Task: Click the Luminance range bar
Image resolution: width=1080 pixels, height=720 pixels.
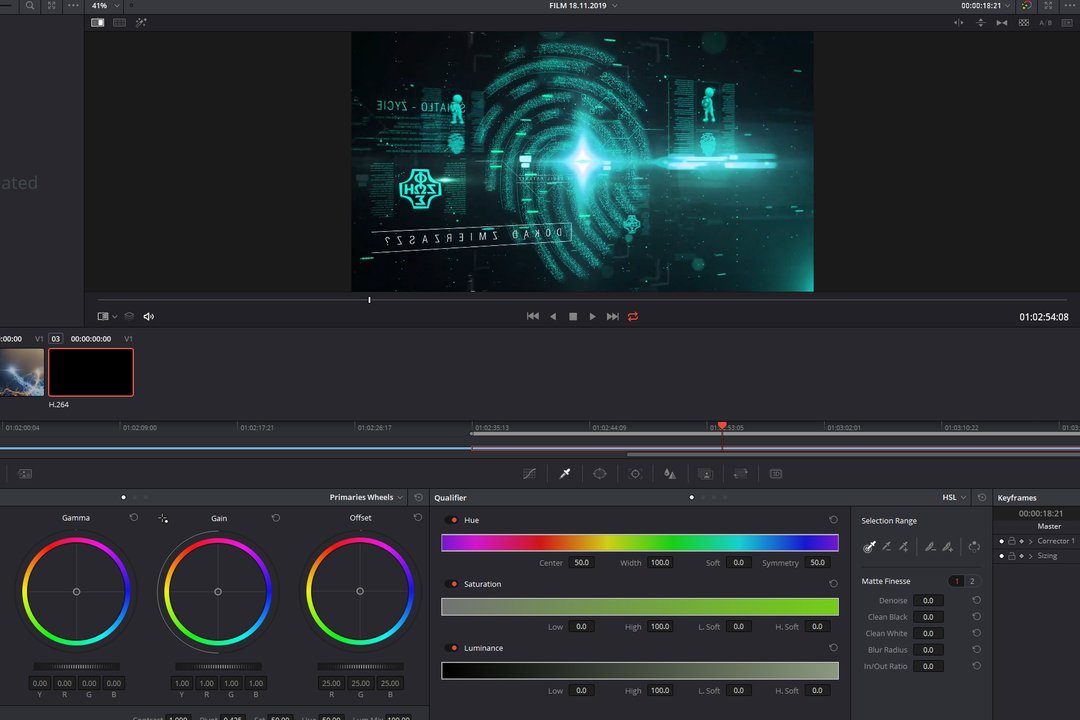Action: tap(640, 670)
